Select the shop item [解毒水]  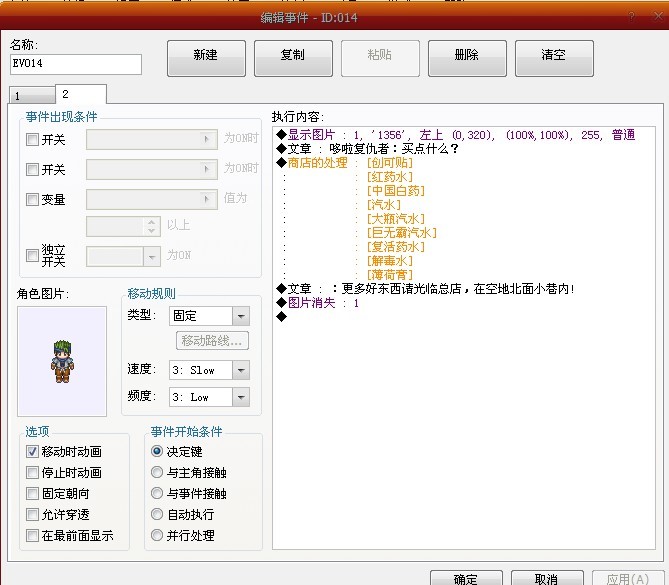(390, 260)
